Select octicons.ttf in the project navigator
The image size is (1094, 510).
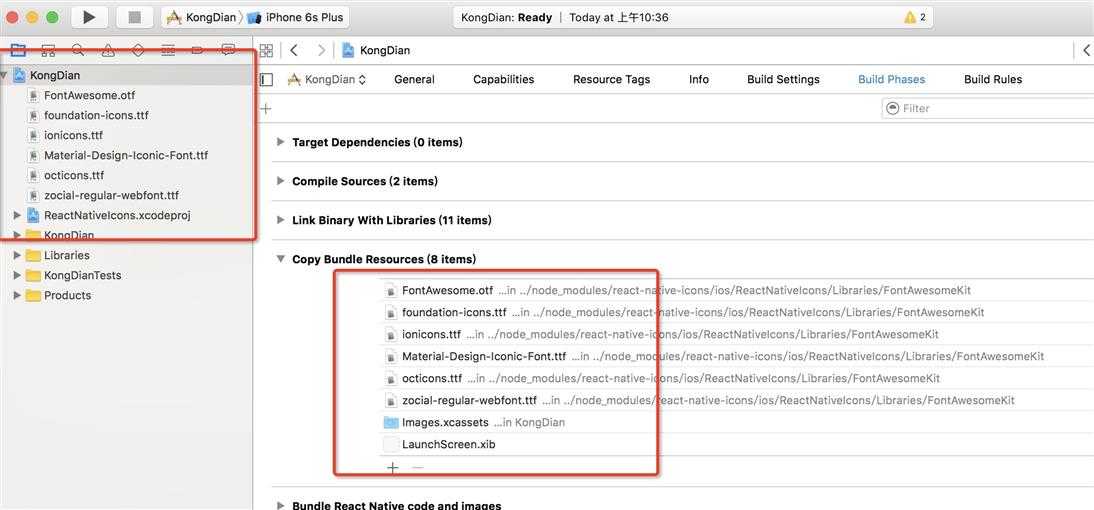click(x=74, y=176)
